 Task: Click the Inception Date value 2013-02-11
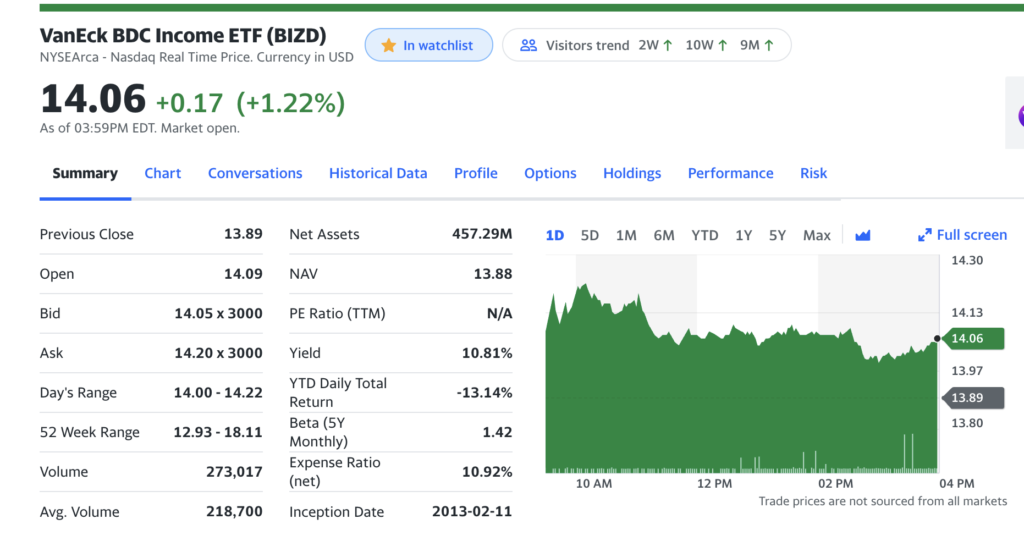(472, 512)
